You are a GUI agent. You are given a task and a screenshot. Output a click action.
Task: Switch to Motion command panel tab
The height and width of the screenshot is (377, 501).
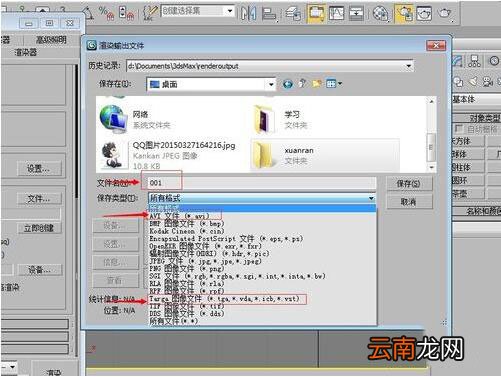(x=494, y=61)
